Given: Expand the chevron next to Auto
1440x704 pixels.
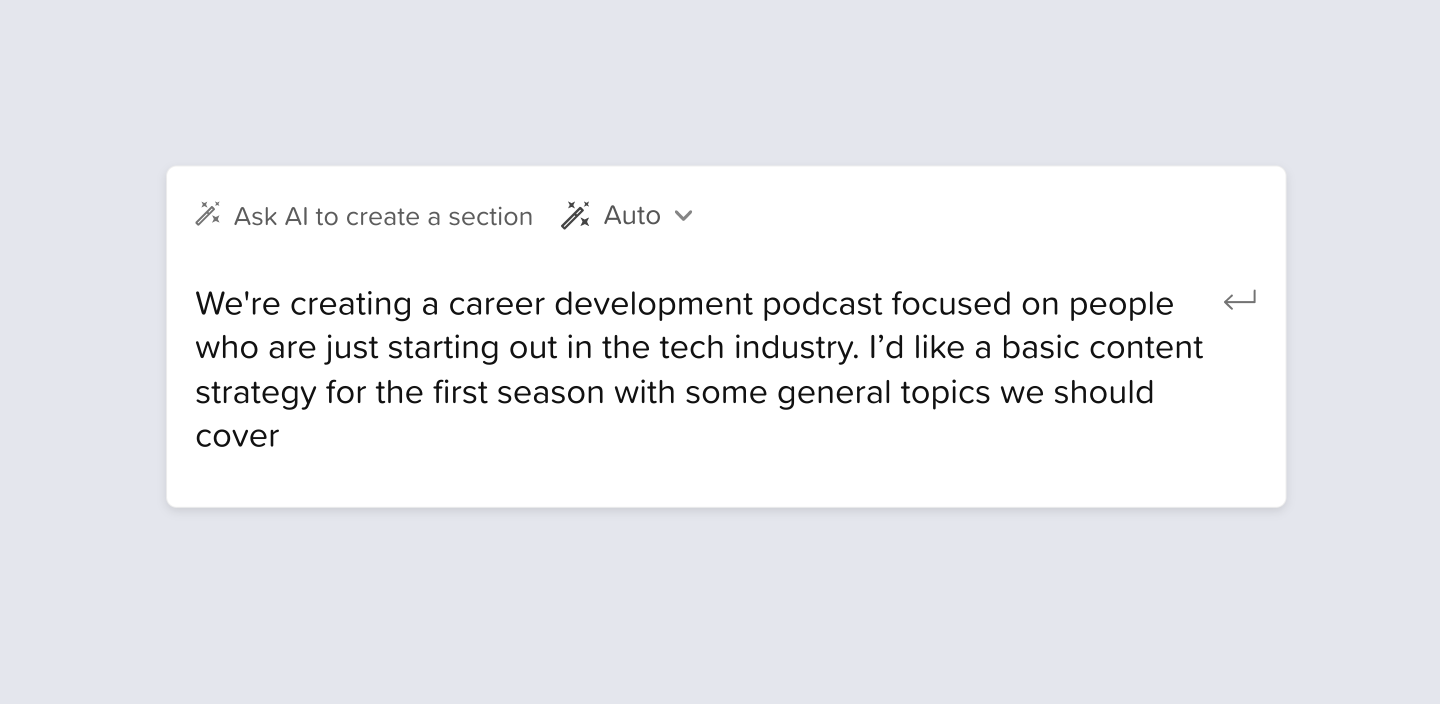Looking at the screenshot, I should click(x=684, y=216).
